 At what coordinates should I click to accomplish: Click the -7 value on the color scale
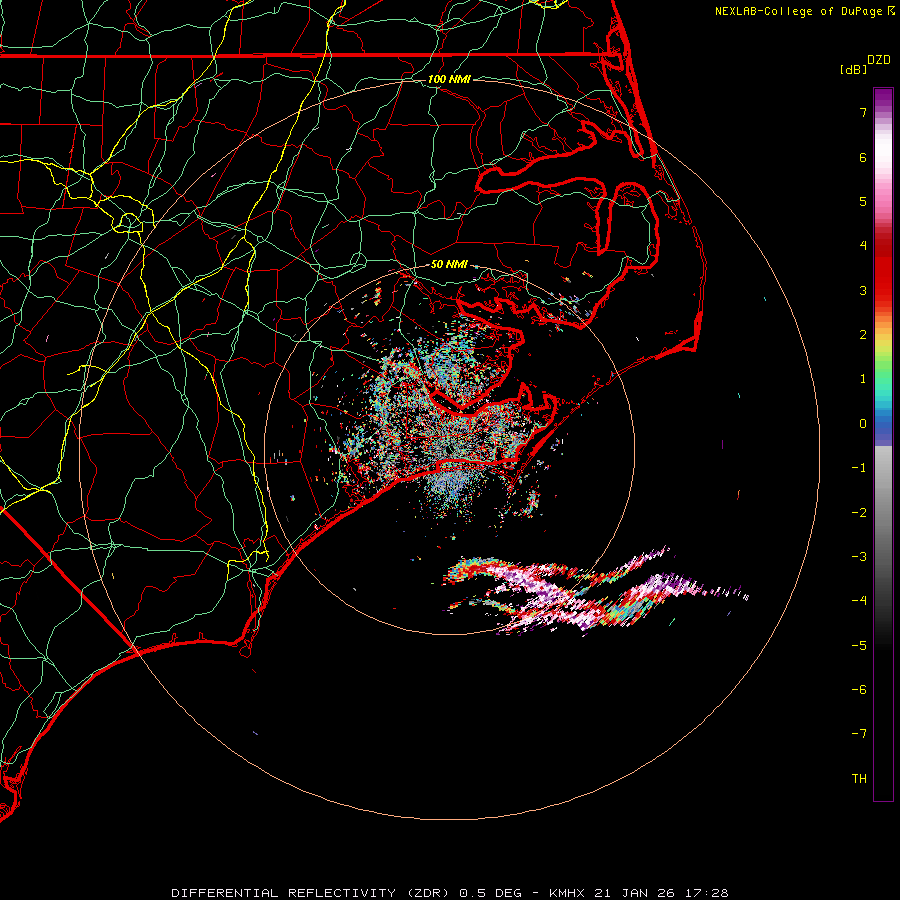point(859,734)
